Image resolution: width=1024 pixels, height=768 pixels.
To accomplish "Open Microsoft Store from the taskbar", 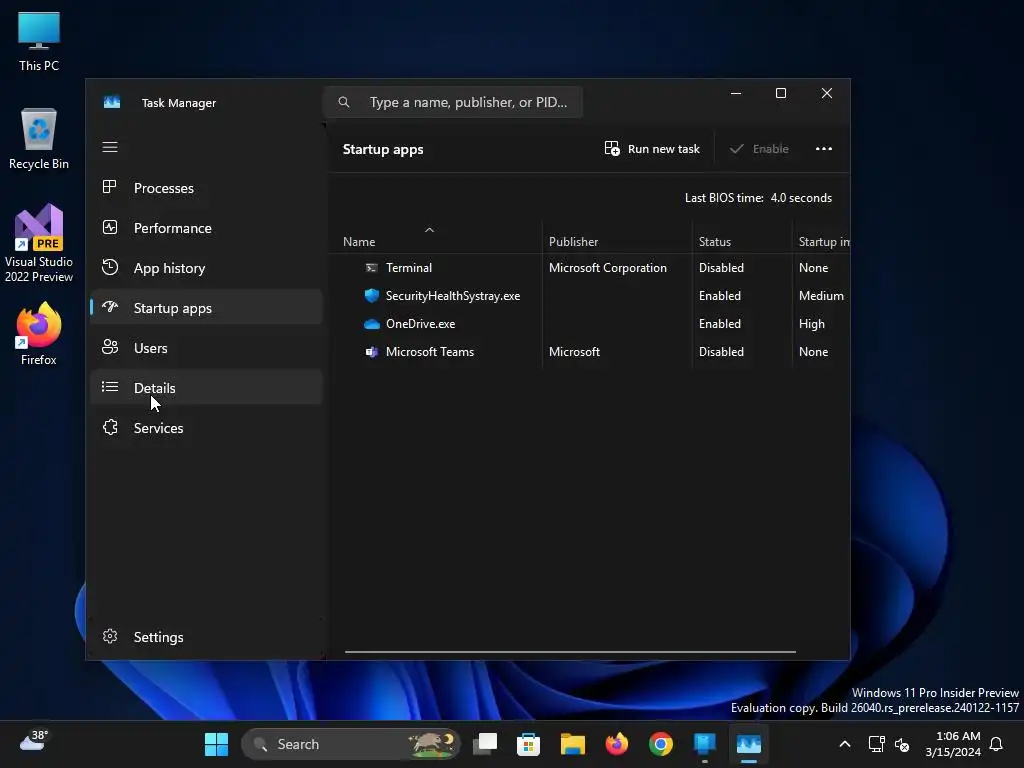I will pyautogui.click(x=528, y=744).
